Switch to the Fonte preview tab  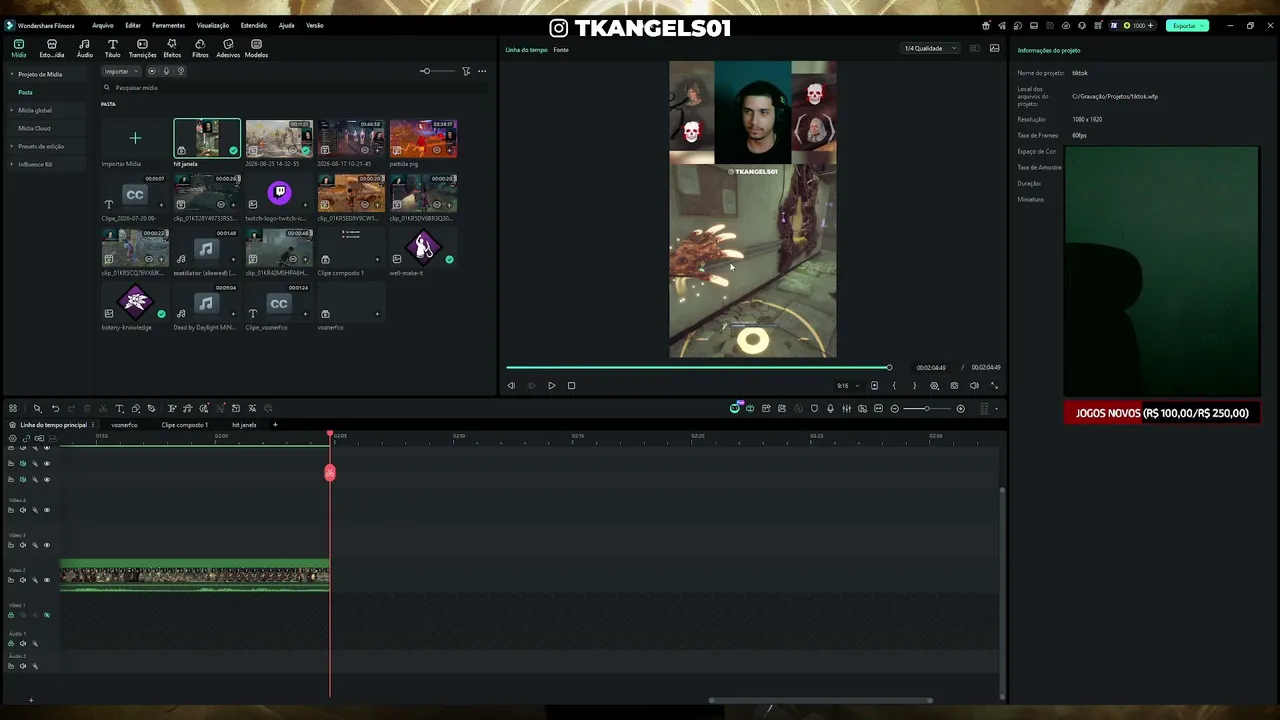pyautogui.click(x=561, y=49)
